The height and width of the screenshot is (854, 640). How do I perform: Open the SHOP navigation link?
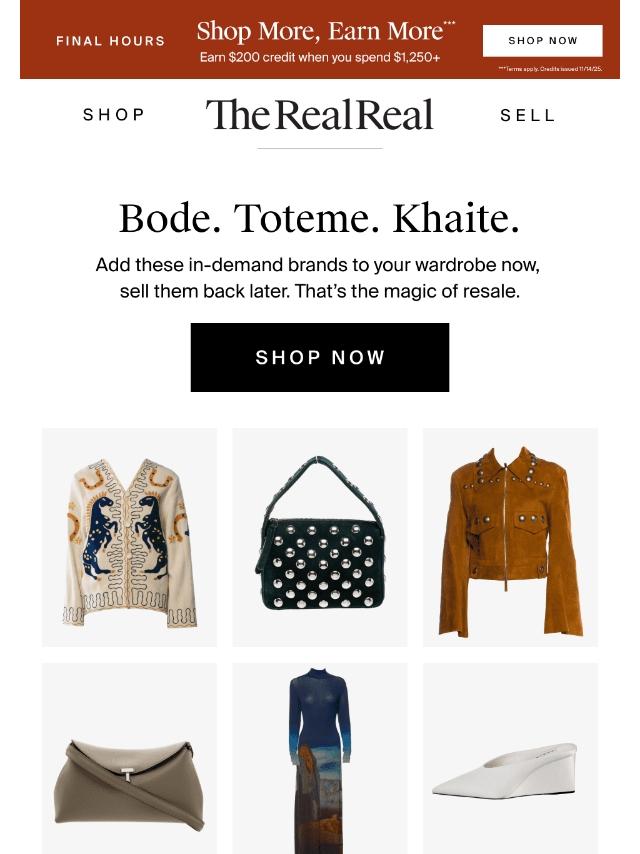pyautogui.click(x=114, y=115)
